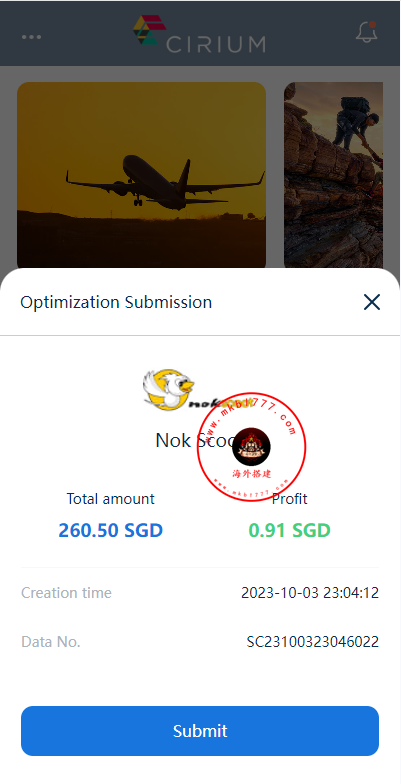The image size is (401, 784).
Task: Click the Total amount label
Action: click(x=110, y=498)
